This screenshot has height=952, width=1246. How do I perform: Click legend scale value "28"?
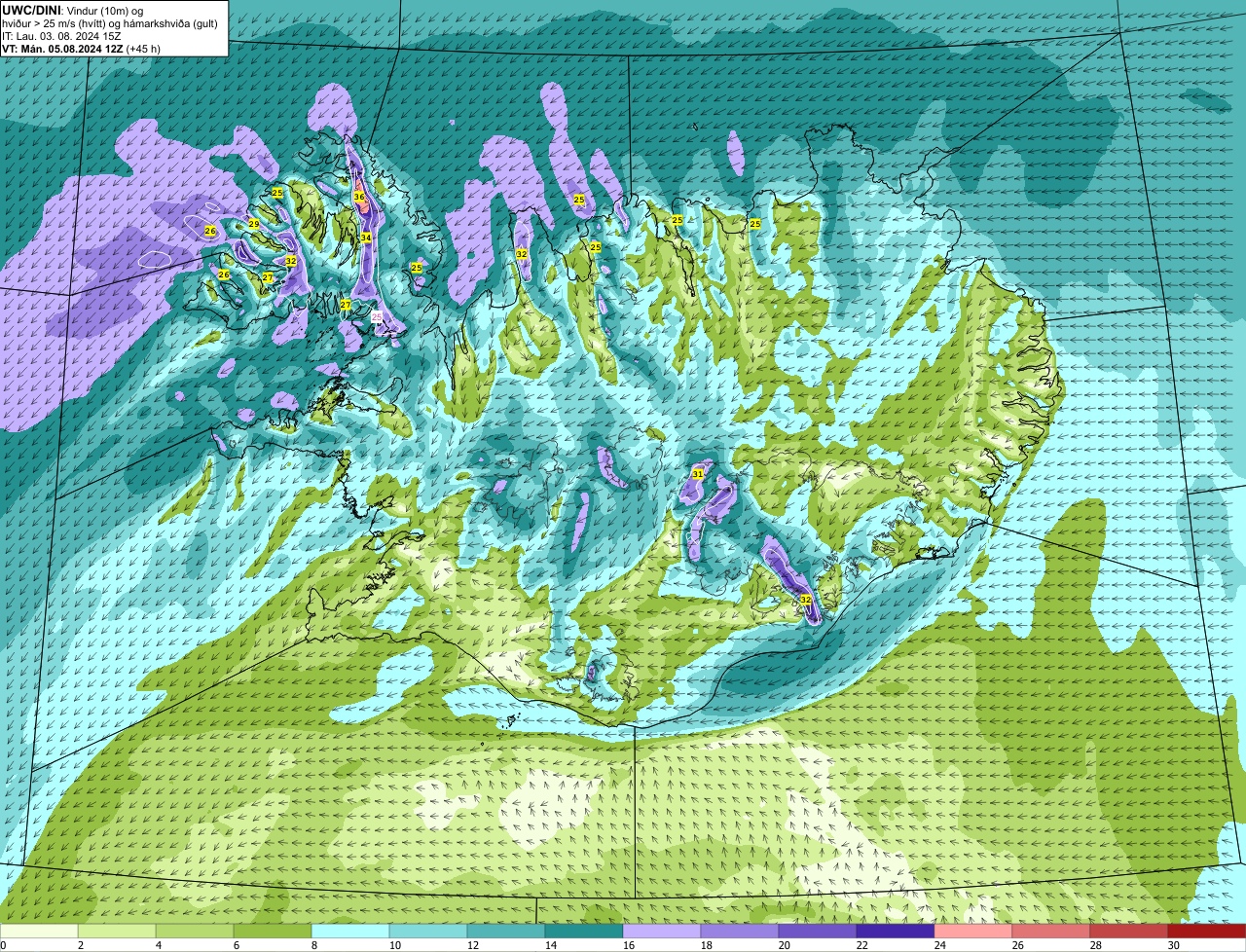pos(1096,945)
